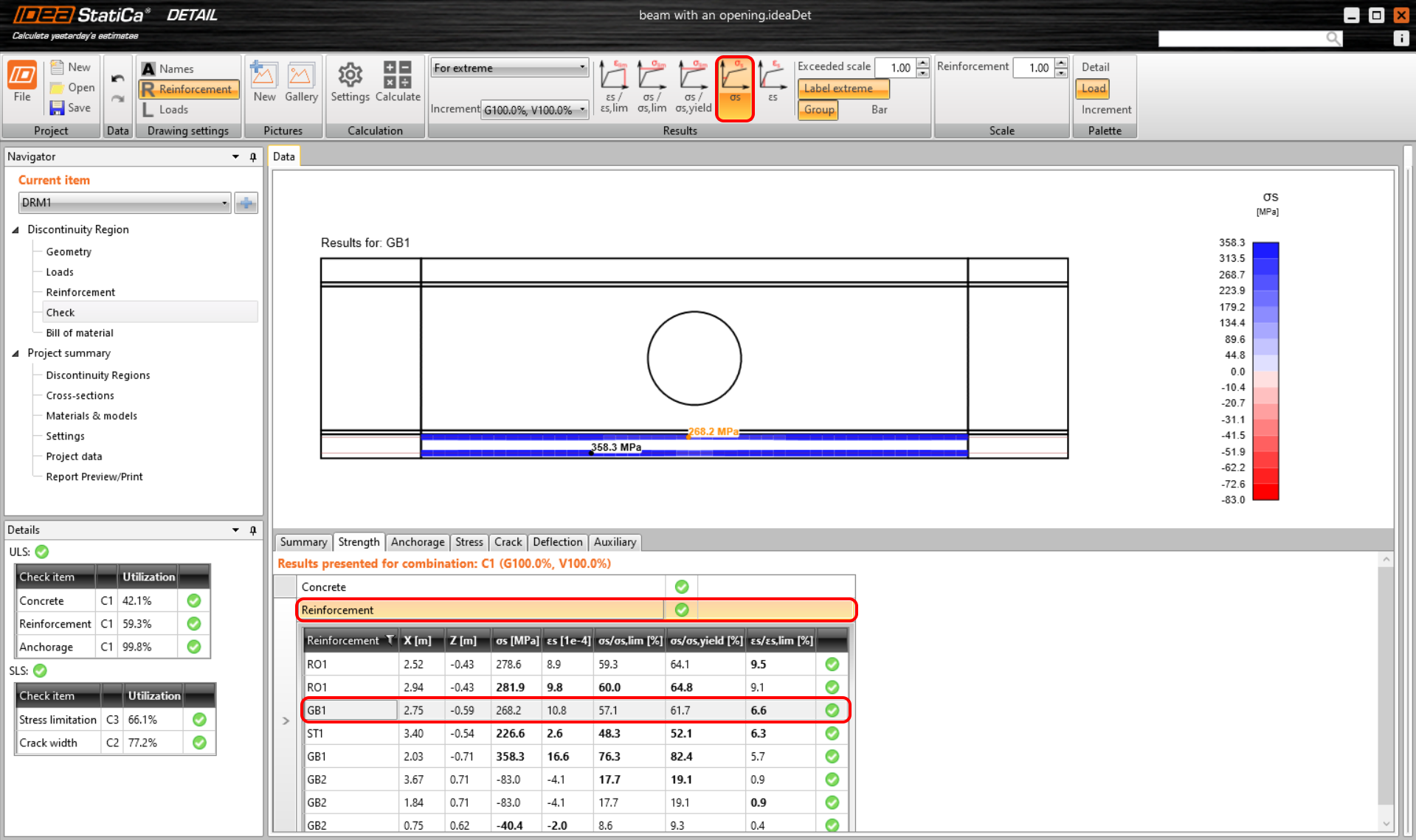Click the Load palette button
Image resolution: width=1416 pixels, height=840 pixels.
click(x=1093, y=88)
